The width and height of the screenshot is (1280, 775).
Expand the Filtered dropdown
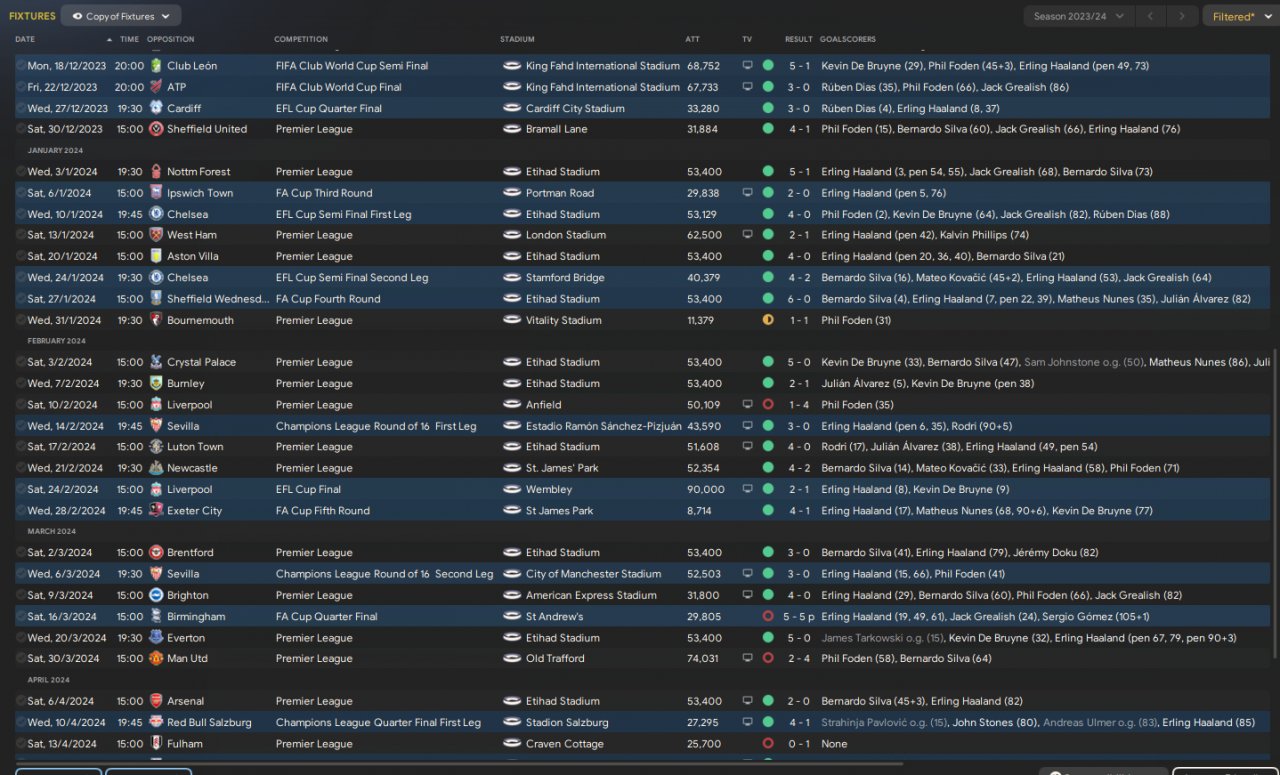(x=1239, y=16)
